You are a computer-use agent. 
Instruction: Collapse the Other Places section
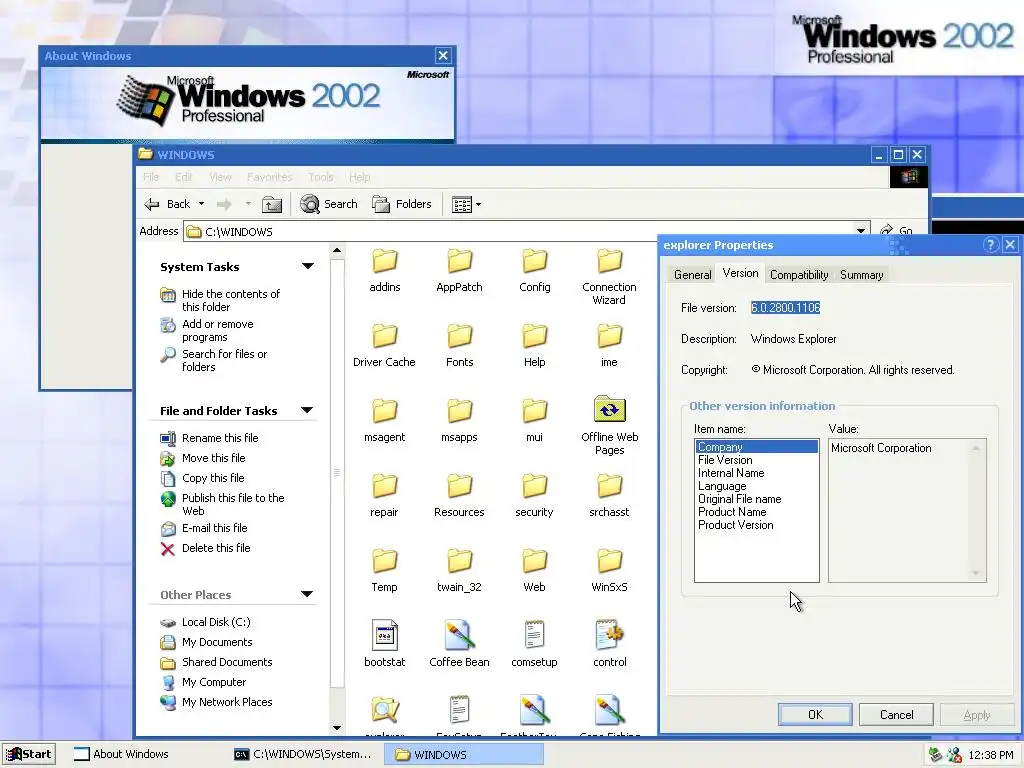tap(307, 595)
